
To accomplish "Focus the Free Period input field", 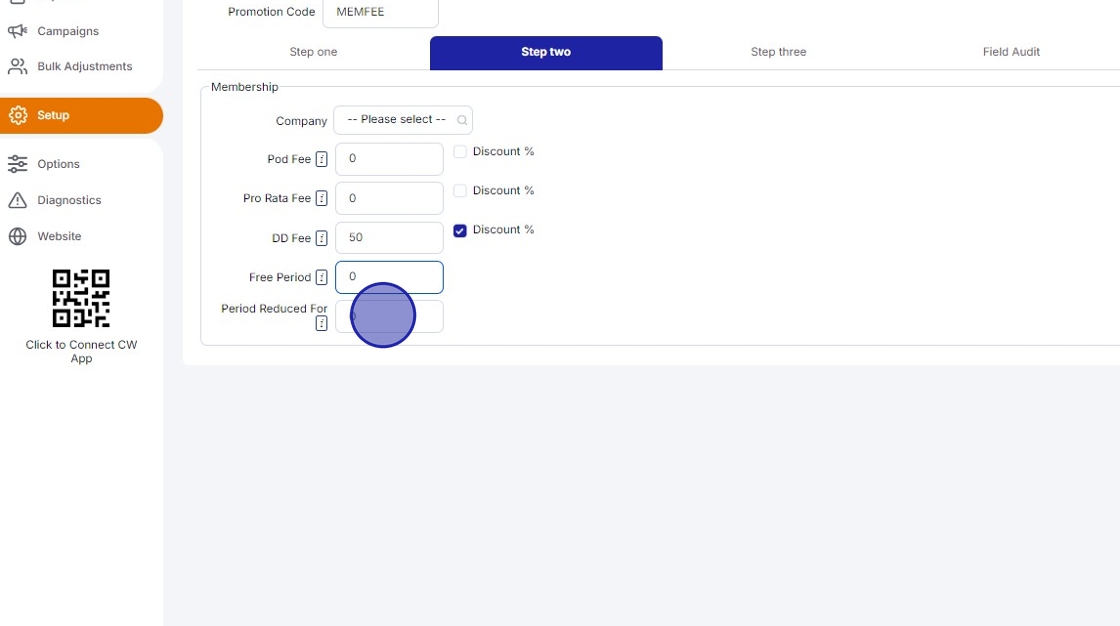I will click(x=389, y=277).
